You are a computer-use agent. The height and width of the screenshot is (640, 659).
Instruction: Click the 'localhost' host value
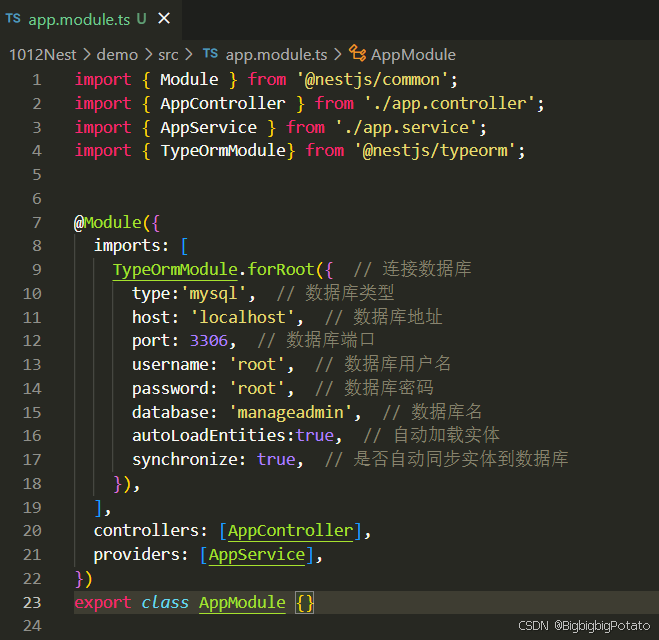(242, 317)
